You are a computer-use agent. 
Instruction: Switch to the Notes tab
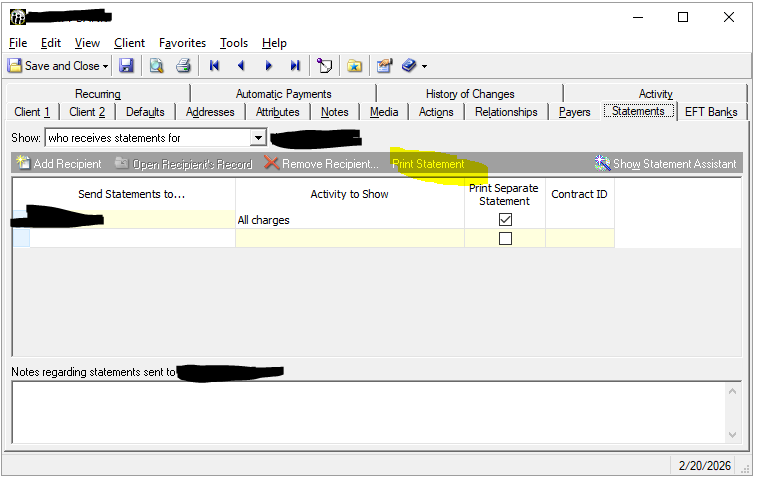click(x=334, y=112)
